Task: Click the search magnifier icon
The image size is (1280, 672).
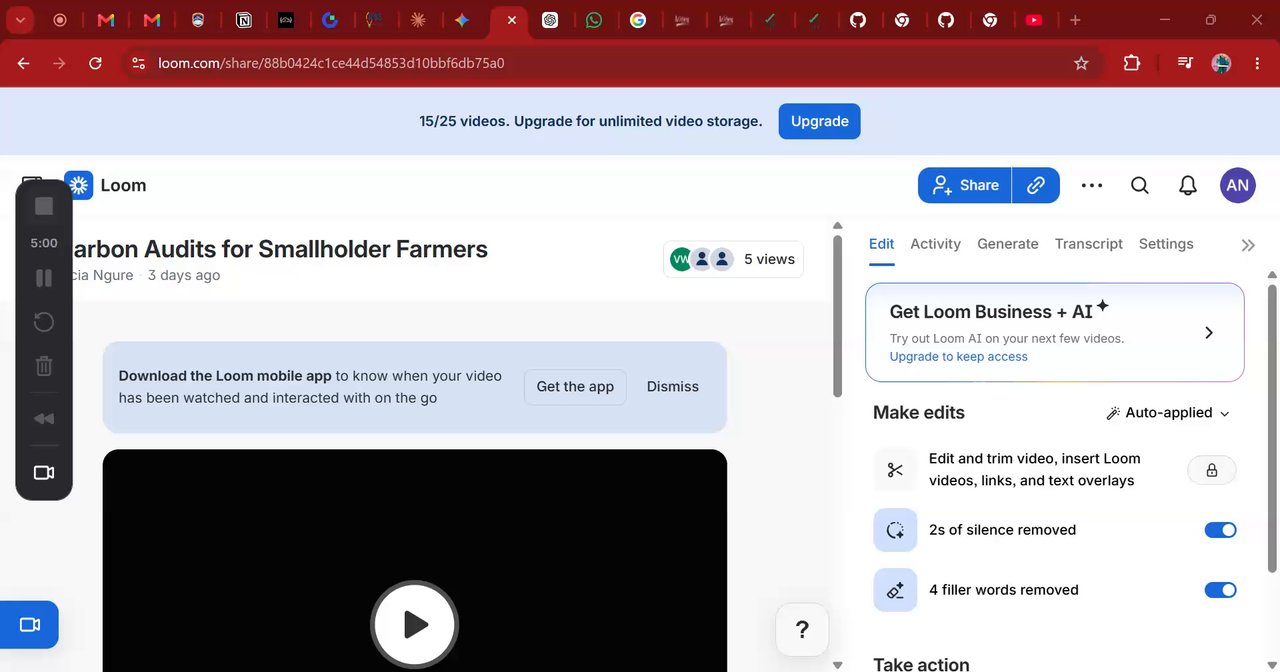Action: 1140,185
